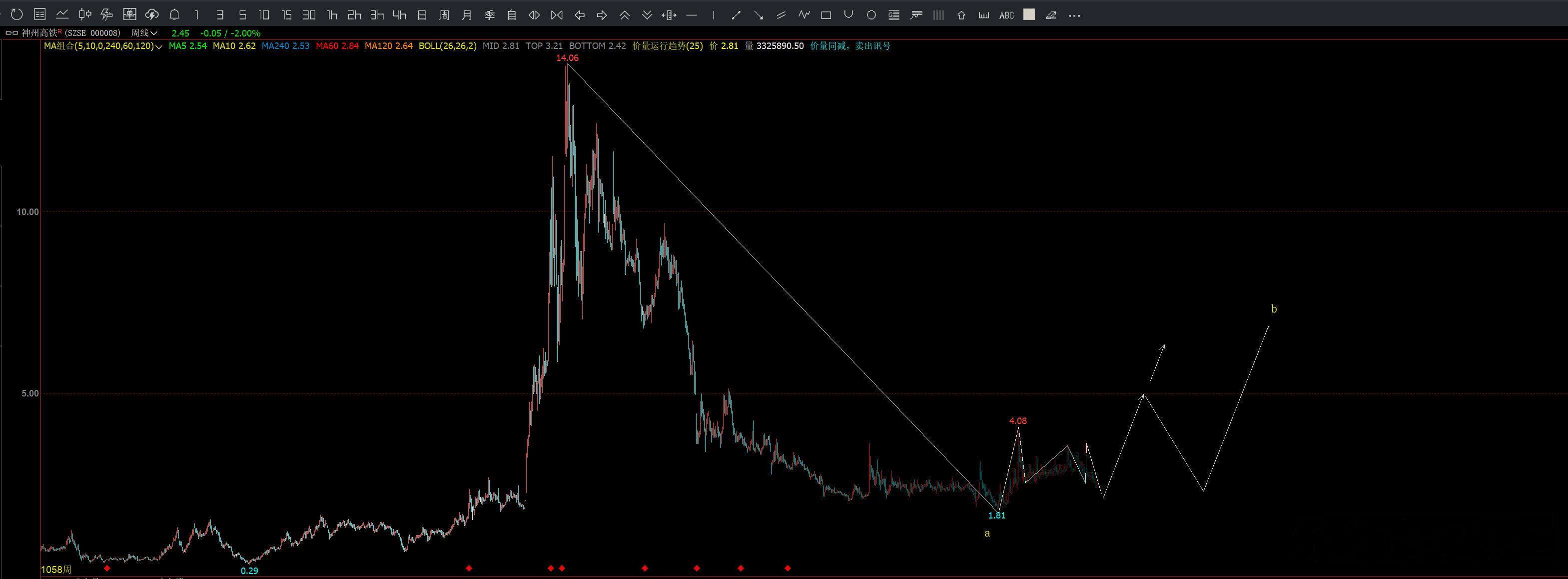Click the 神州高铁 stock name label

(39, 33)
